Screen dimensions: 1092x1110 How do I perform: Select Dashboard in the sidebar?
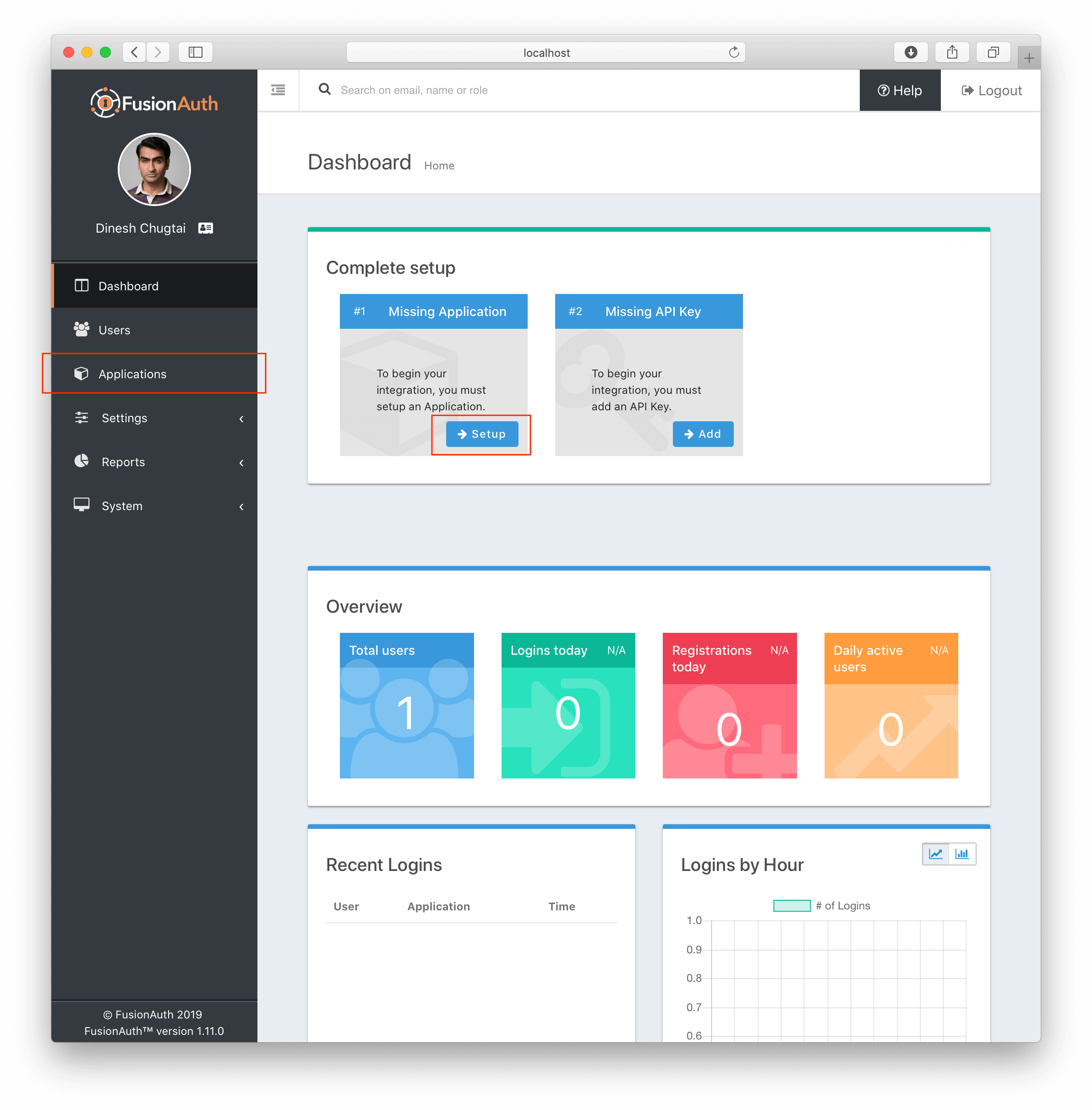tap(128, 286)
